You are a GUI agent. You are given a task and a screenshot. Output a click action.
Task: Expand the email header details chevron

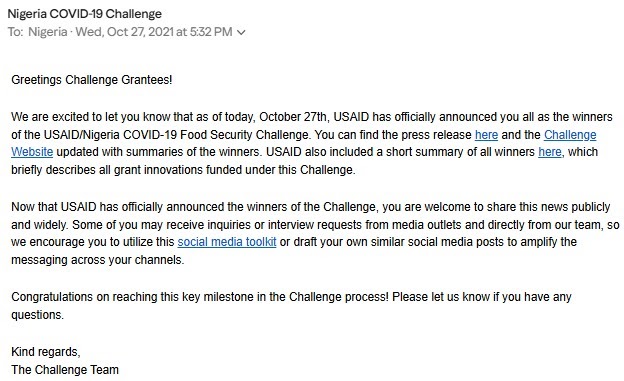[241, 32]
